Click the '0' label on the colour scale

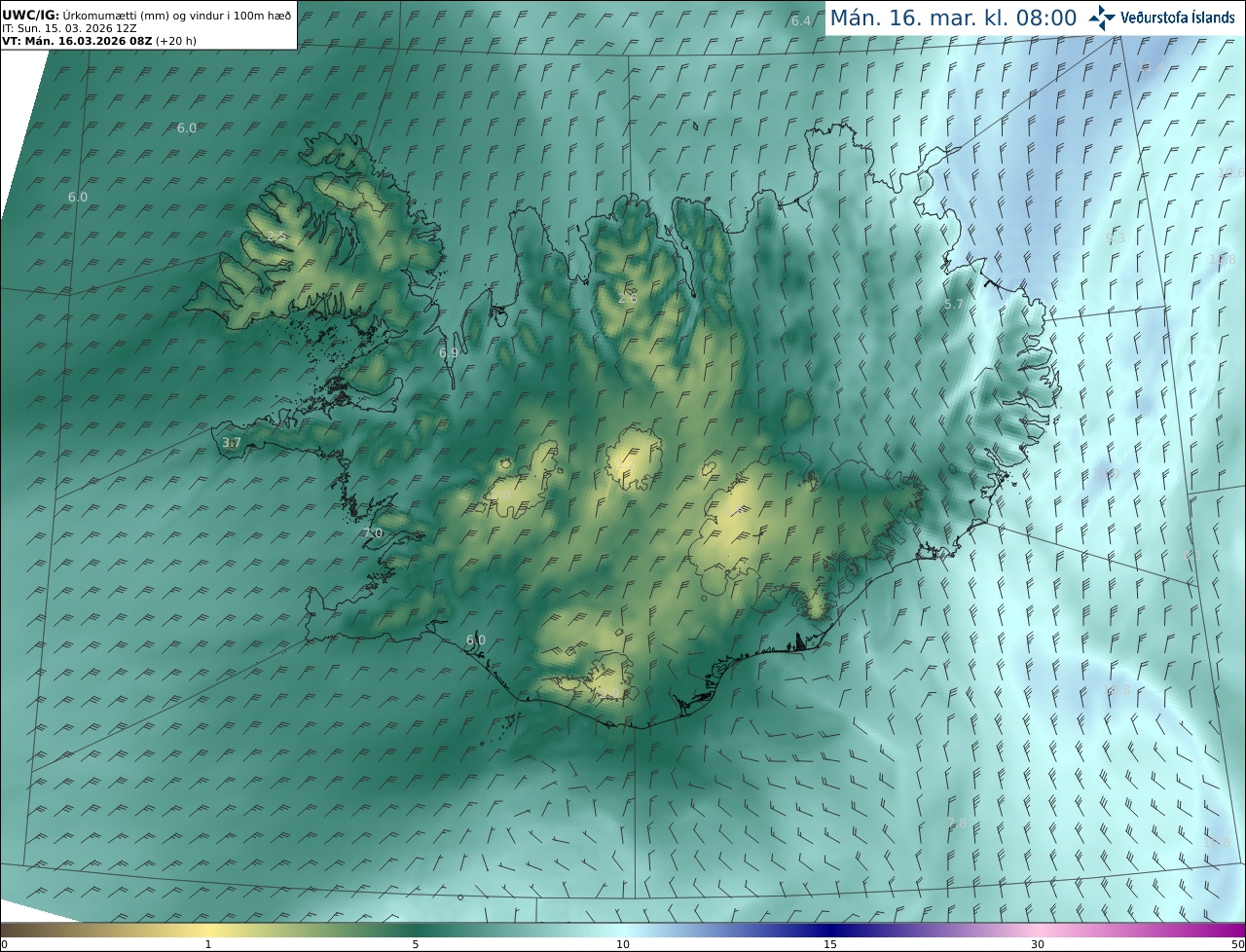pyautogui.click(x=4, y=944)
